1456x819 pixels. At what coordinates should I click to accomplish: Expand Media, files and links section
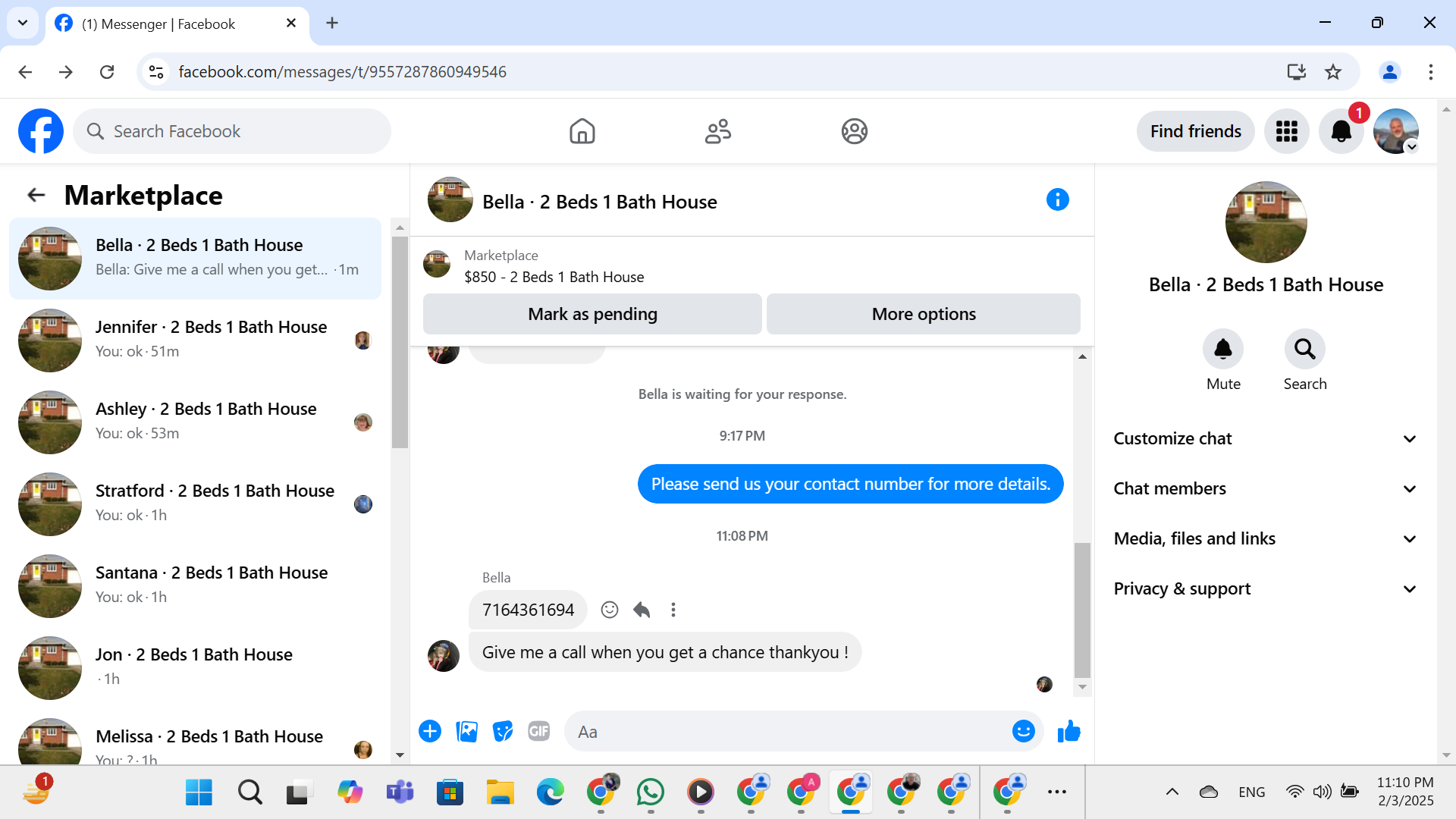[1265, 538]
